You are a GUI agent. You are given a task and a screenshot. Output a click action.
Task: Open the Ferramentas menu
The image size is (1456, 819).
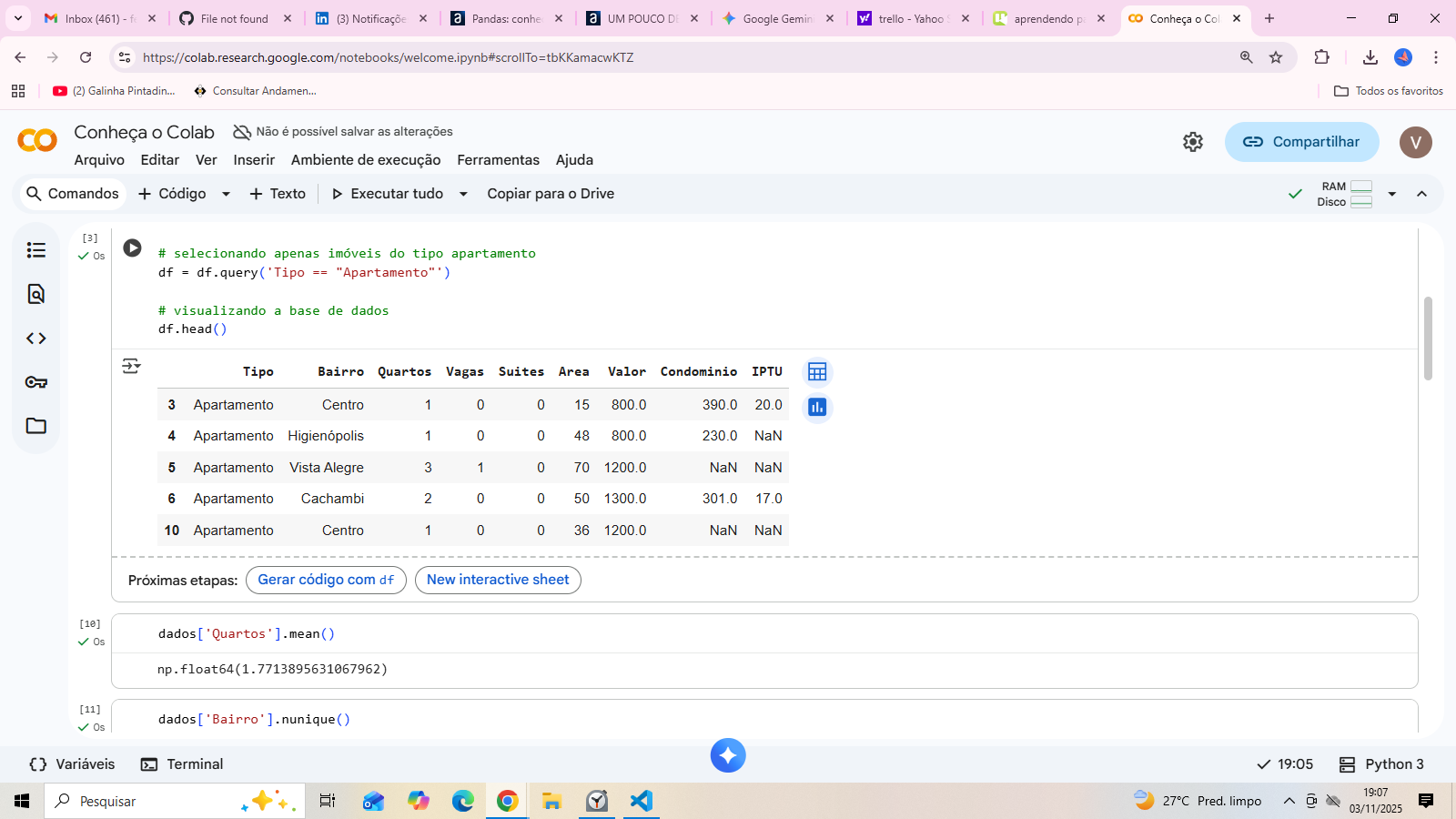click(498, 160)
